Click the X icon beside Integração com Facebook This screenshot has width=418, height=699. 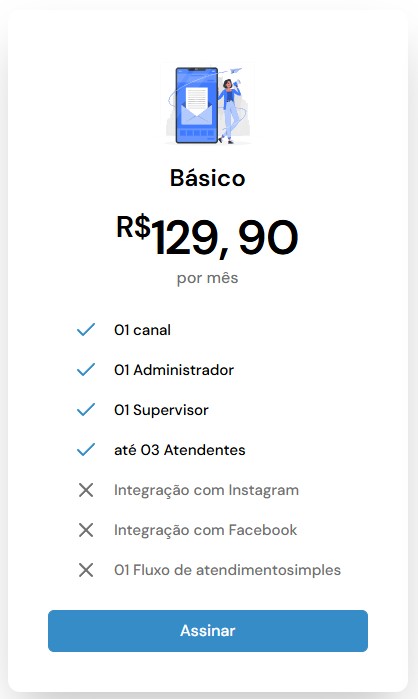pyautogui.click(x=86, y=530)
